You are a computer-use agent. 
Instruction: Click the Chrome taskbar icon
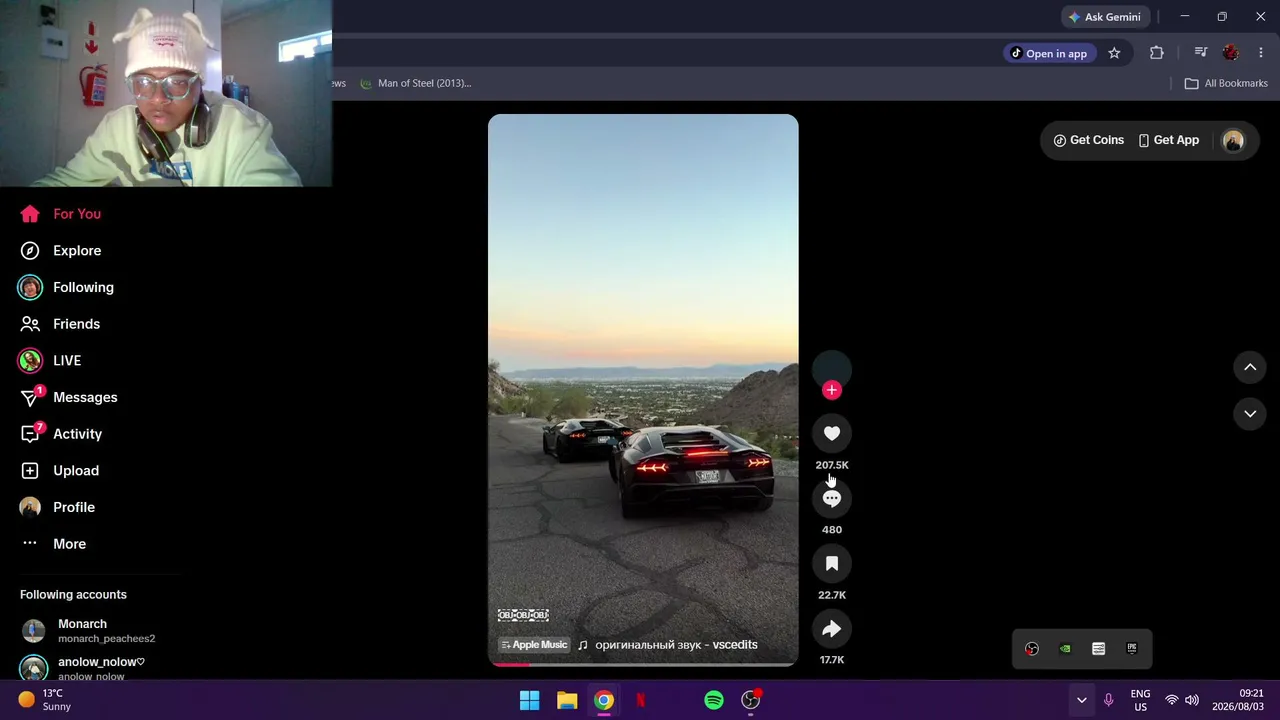[604, 701]
